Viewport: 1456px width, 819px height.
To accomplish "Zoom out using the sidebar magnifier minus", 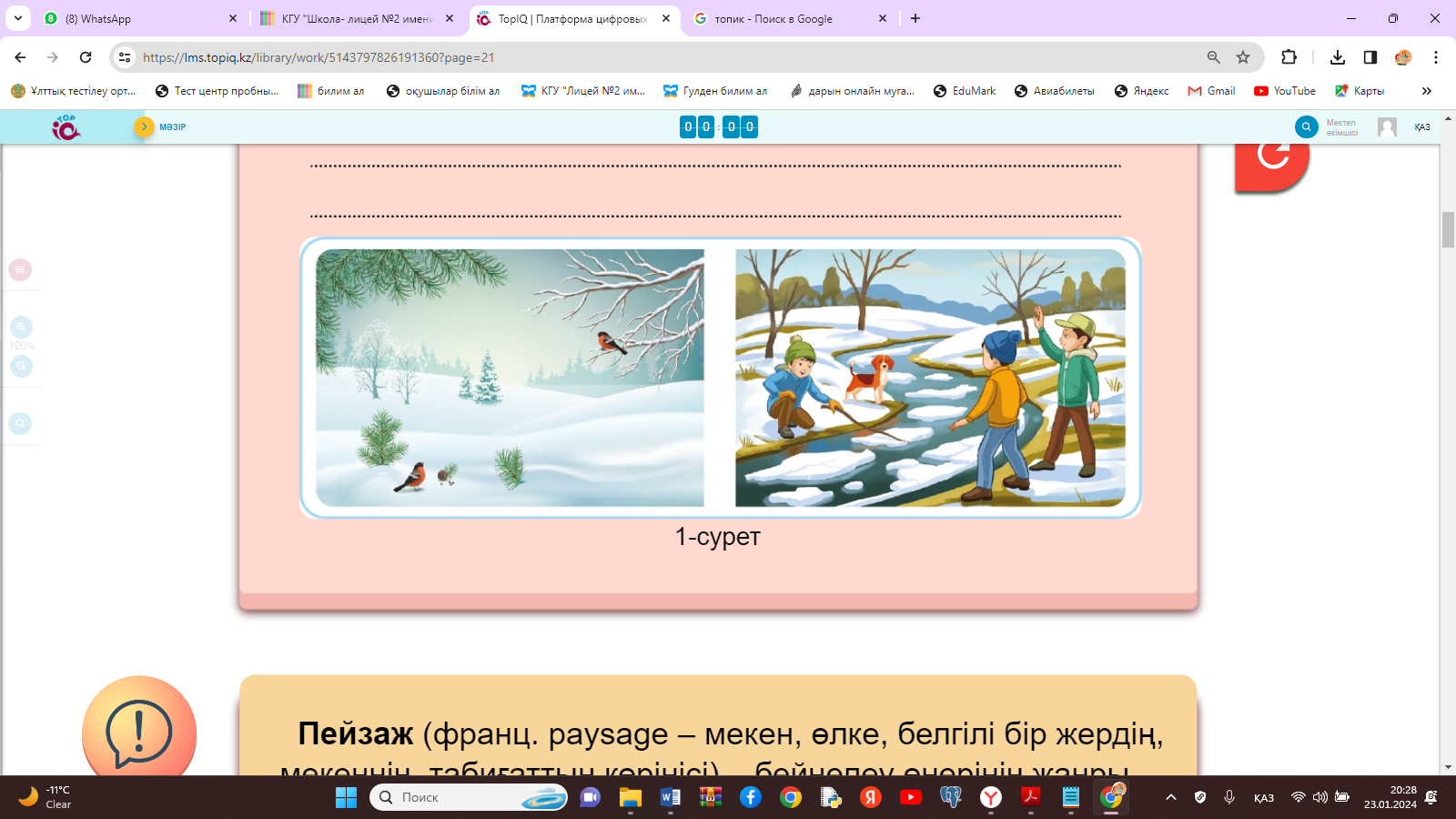I will pyautogui.click(x=21, y=366).
